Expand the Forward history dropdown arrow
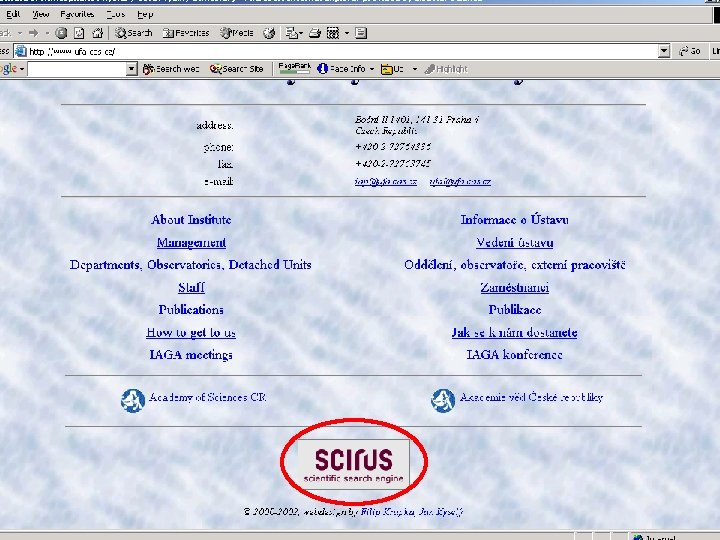The height and width of the screenshot is (540, 720). [x=47, y=33]
